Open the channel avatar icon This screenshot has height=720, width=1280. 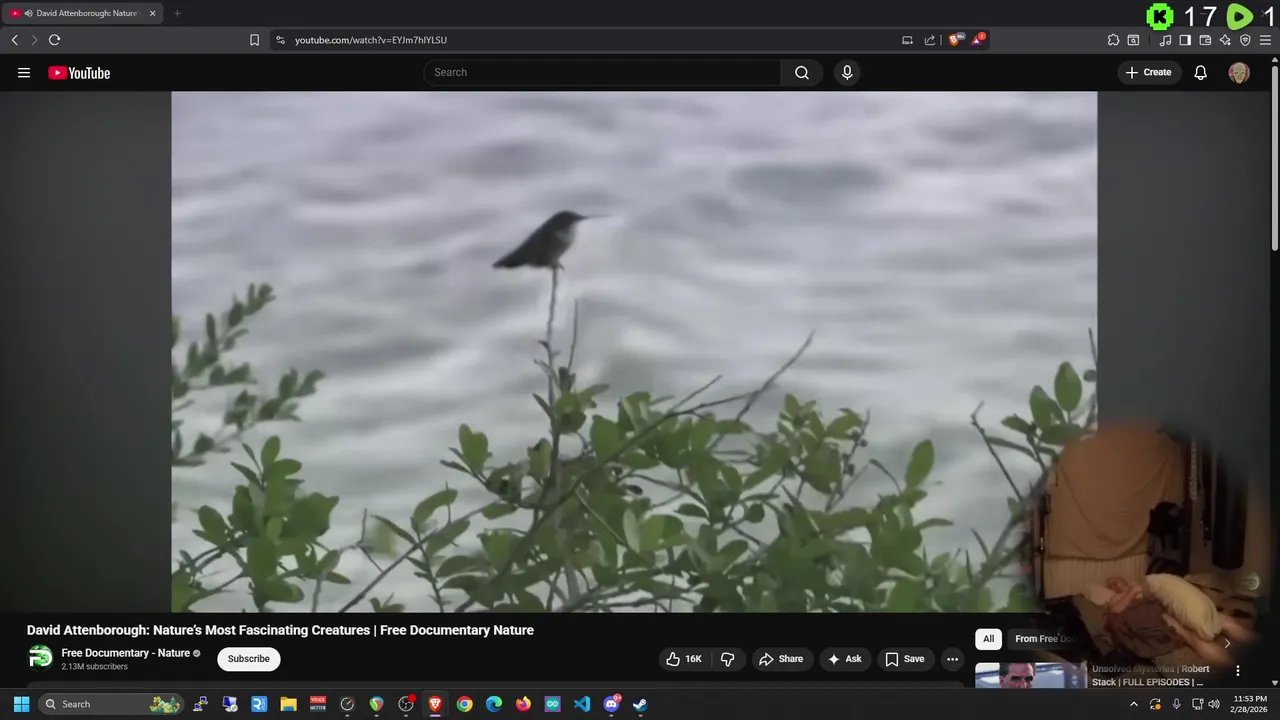click(40, 657)
